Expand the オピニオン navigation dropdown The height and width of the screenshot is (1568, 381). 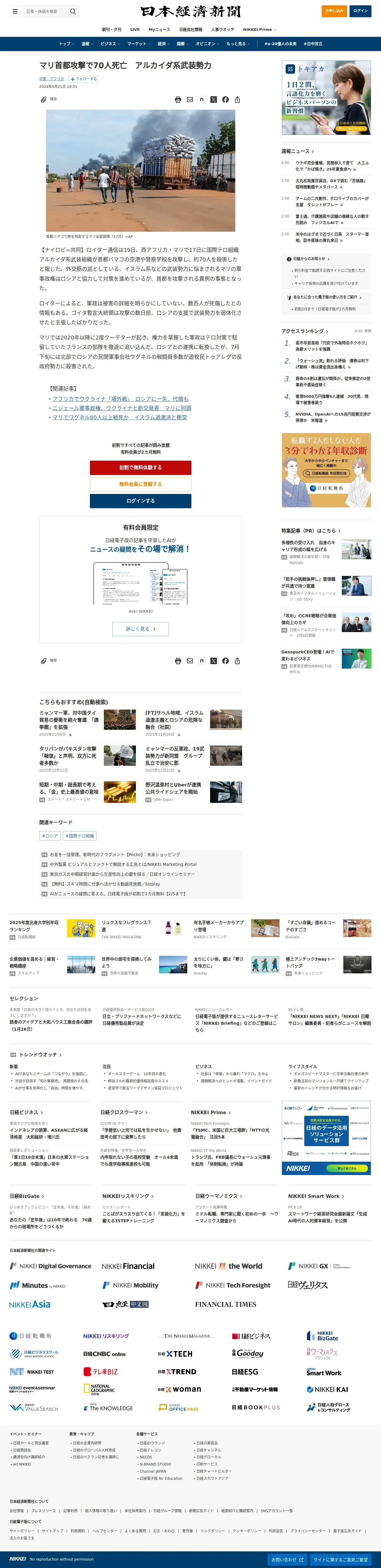click(208, 44)
